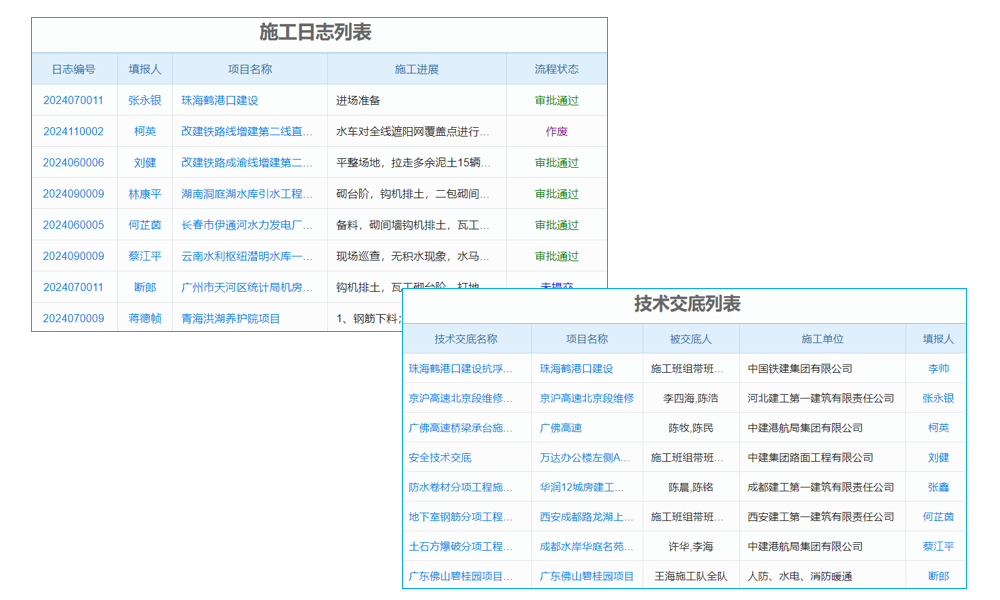The width and height of the screenshot is (1000, 600).
Task: Open the 长春市伊通河水力发电厂 project link
Action: click(247, 224)
